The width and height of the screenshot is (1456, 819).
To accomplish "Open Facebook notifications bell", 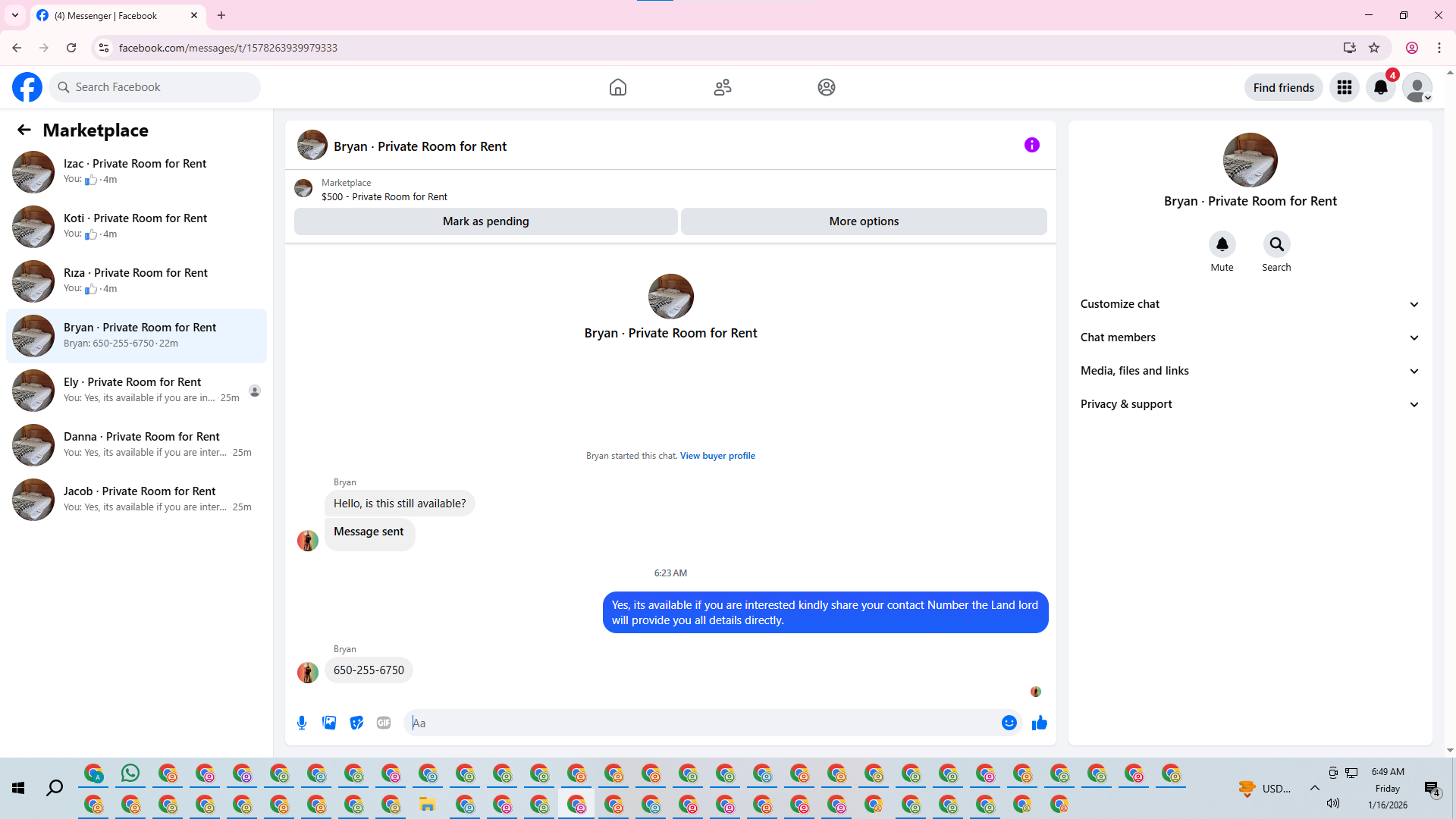I will point(1380,87).
